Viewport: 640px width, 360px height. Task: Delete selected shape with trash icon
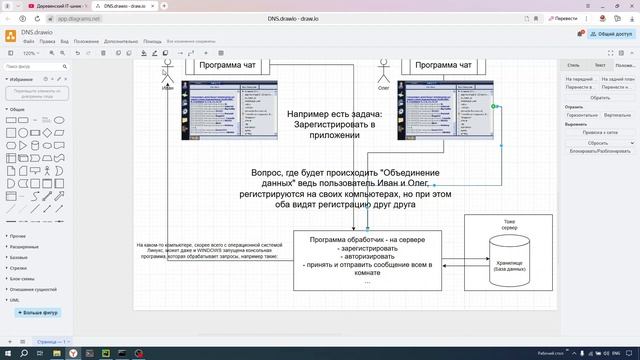103,53
